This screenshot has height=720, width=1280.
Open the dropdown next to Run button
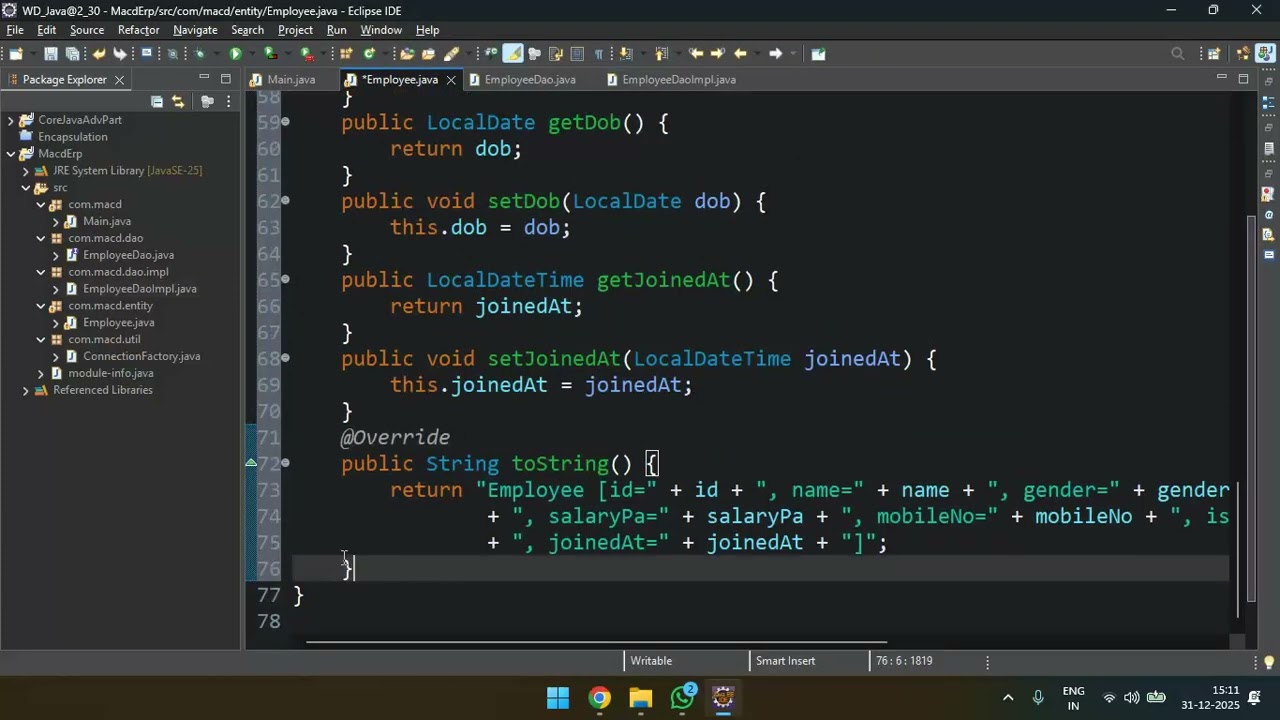click(252, 53)
